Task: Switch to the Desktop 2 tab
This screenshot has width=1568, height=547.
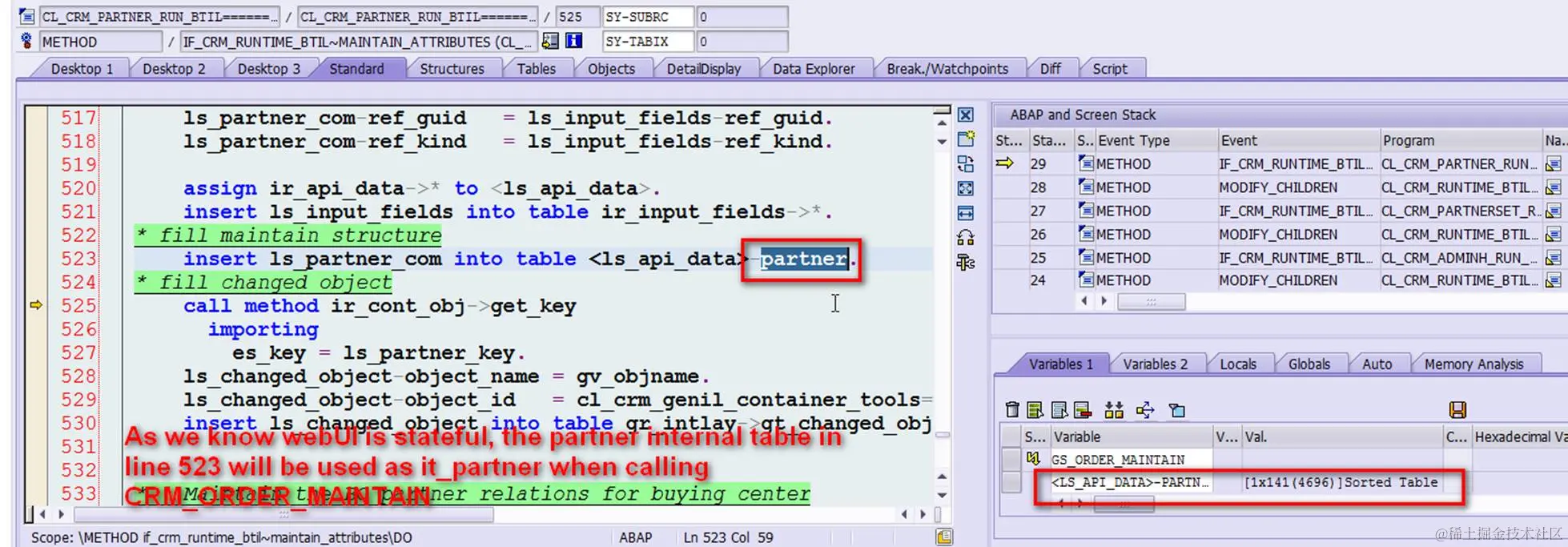Action: point(174,69)
